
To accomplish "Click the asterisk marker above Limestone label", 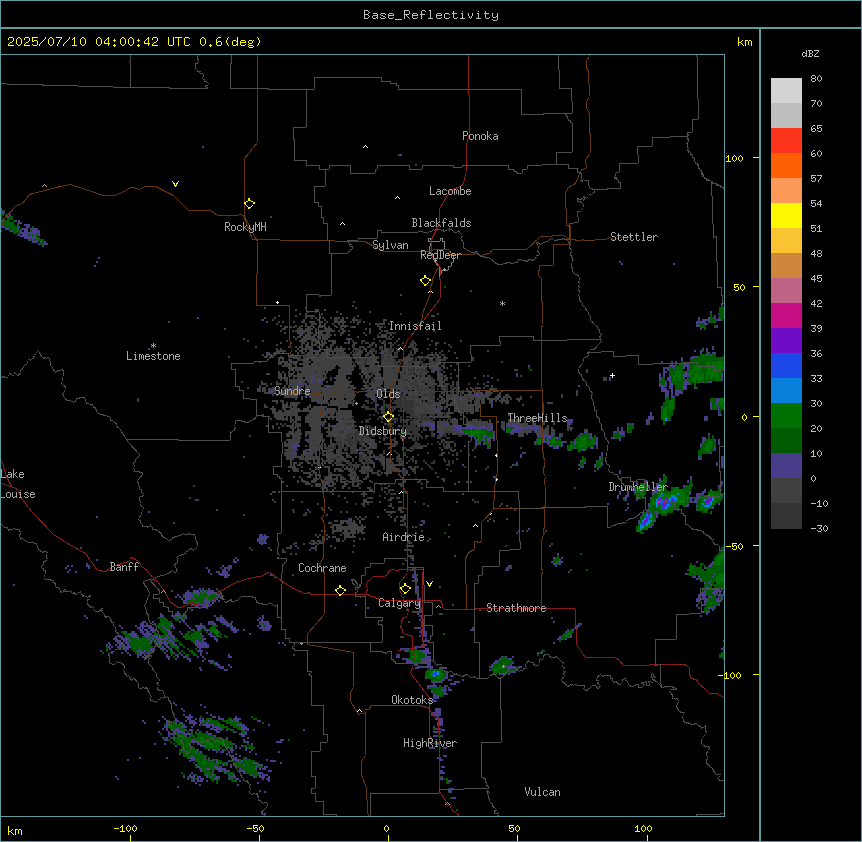I will [x=153, y=346].
